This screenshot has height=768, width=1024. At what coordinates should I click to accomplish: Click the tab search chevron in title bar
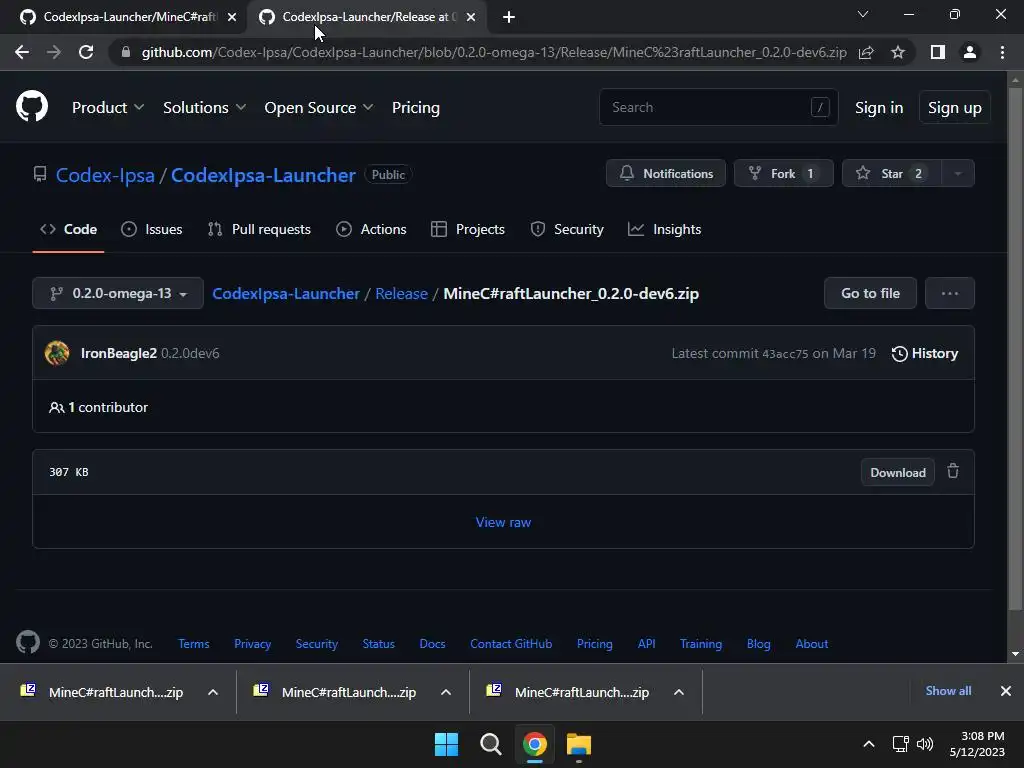(x=863, y=14)
